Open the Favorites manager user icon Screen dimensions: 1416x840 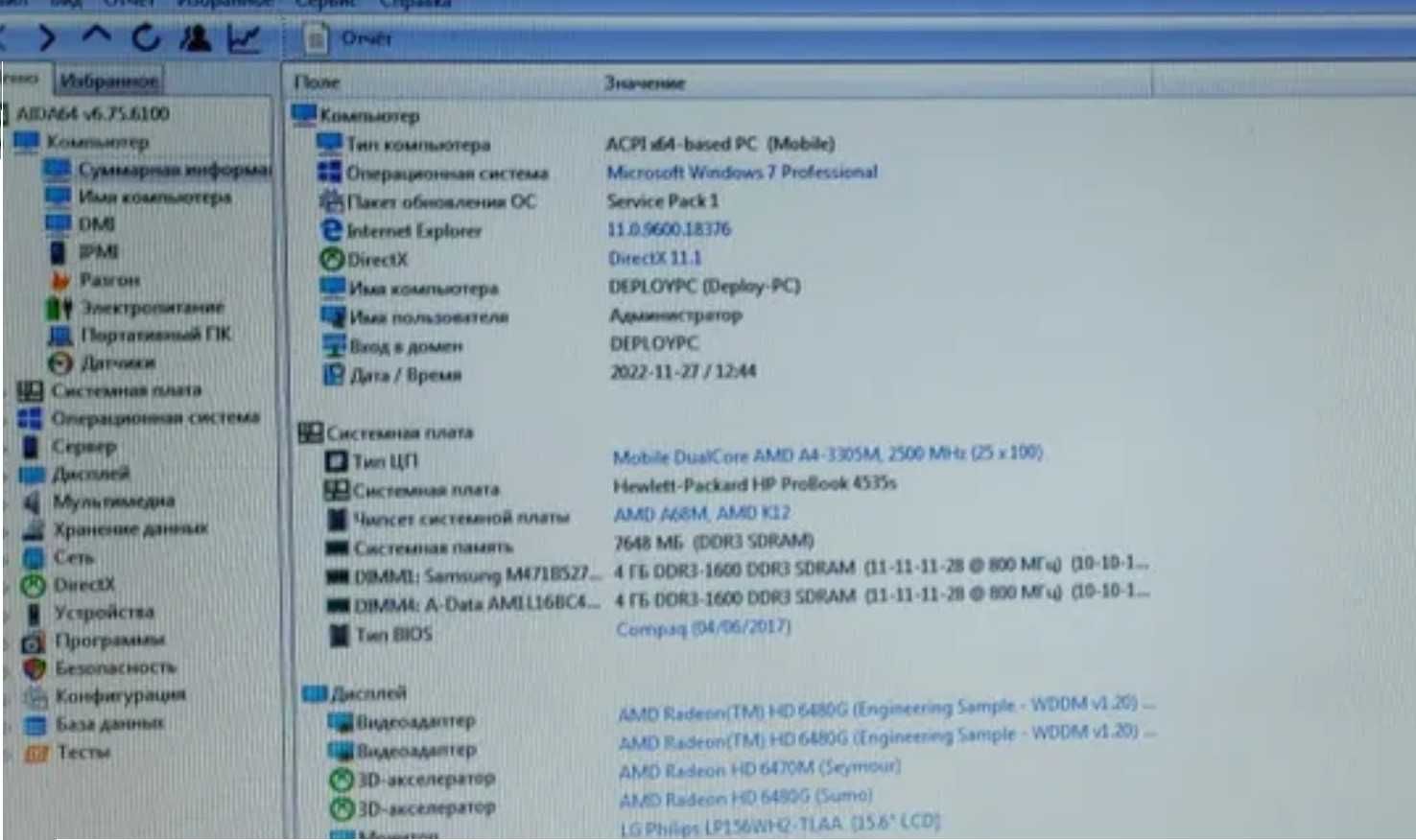pyautogui.click(x=196, y=37)
